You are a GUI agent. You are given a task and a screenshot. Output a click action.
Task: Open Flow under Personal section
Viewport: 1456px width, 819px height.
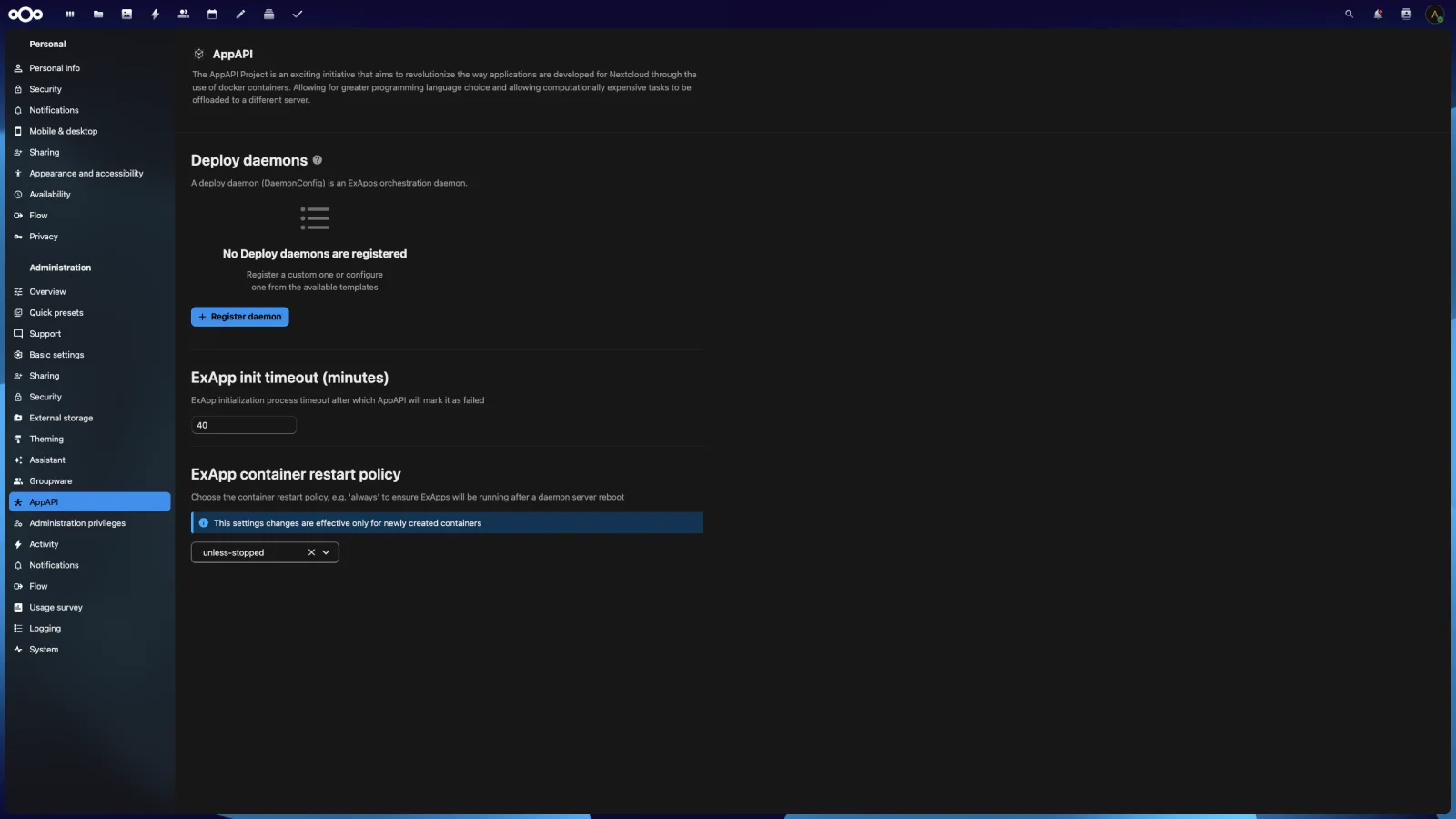[x=90, y=216]
